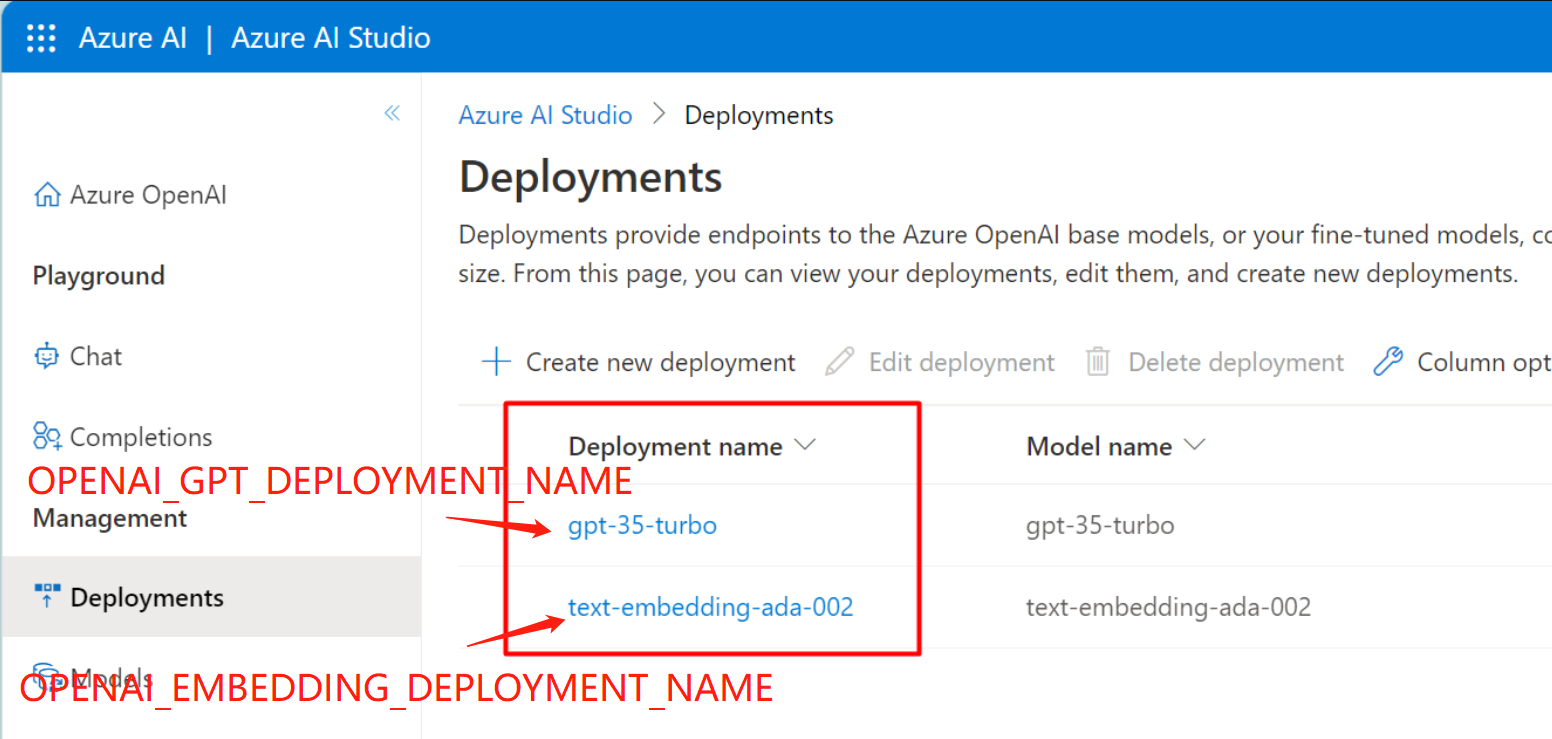Open Column options
Image resolution: width=1552 pixels, height=739 pixels.
(x=1462, y=362)
